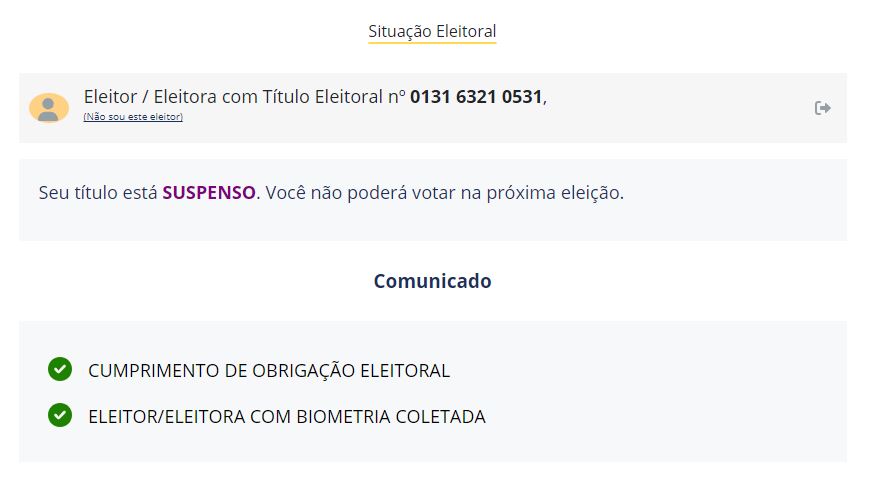Click the exit icon in the voter bar
Screen dimensions: 872x485
[x=823, y=108]
